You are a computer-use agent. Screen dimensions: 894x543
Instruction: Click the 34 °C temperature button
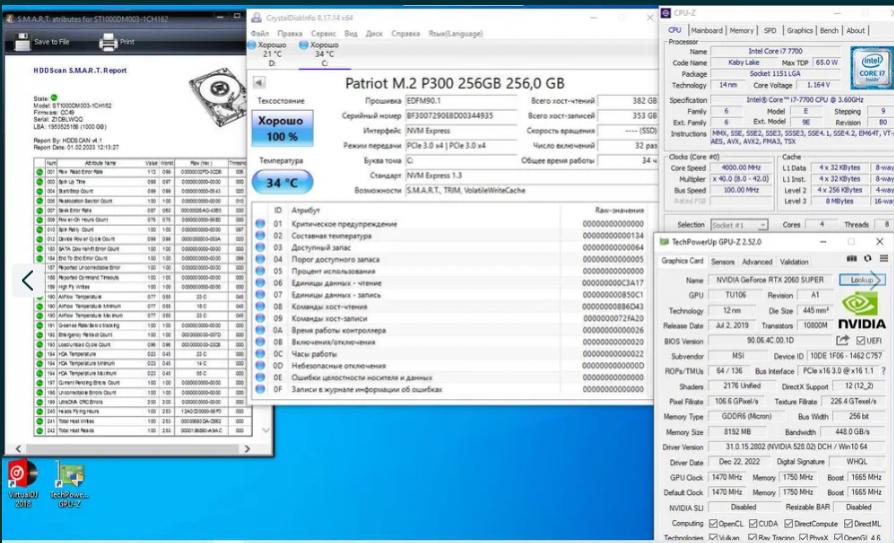point(282,183)
